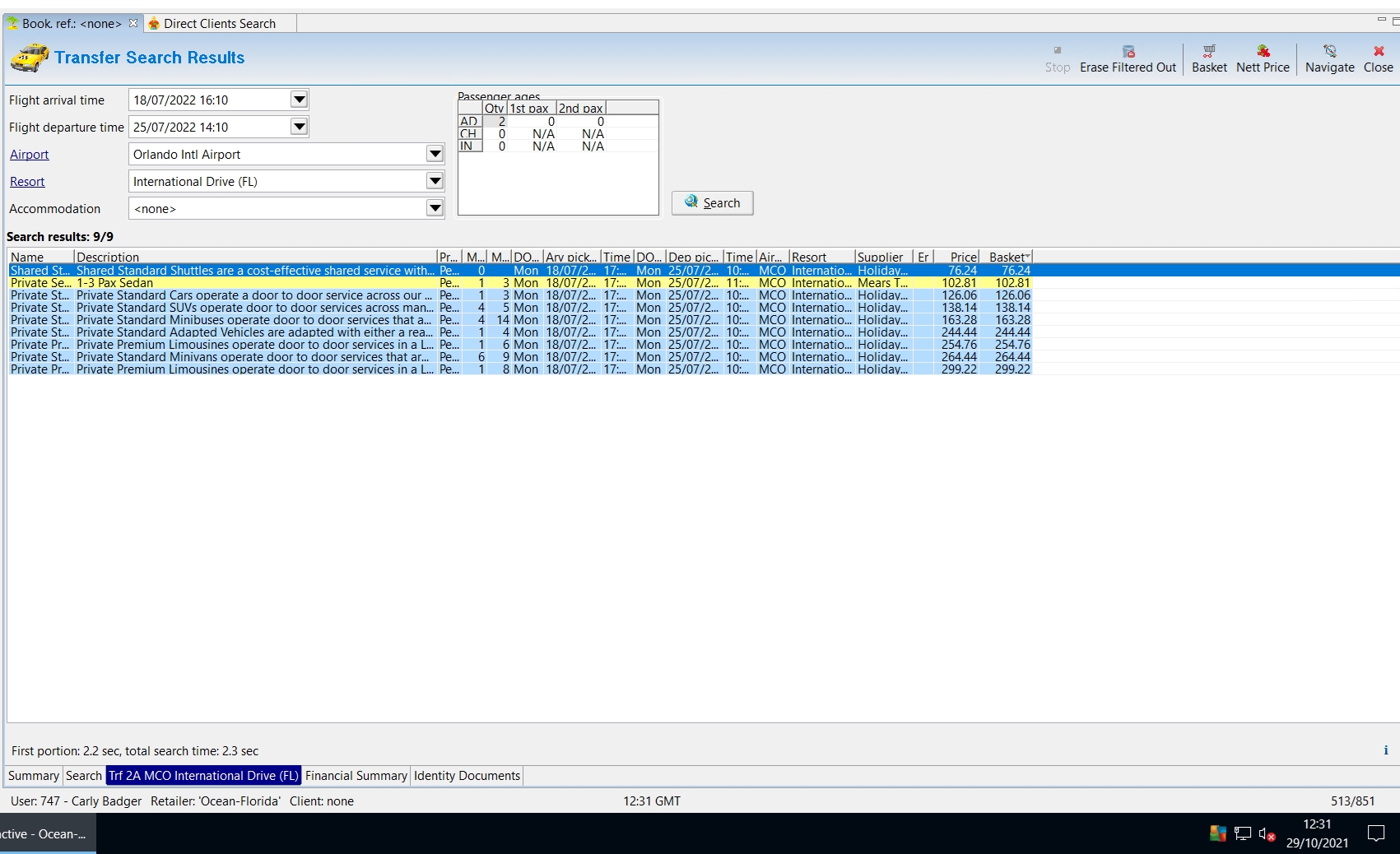The height and width of the screenshot is (854, 1400).
Task: Open the Summary bottom tab
Action: 34,775
